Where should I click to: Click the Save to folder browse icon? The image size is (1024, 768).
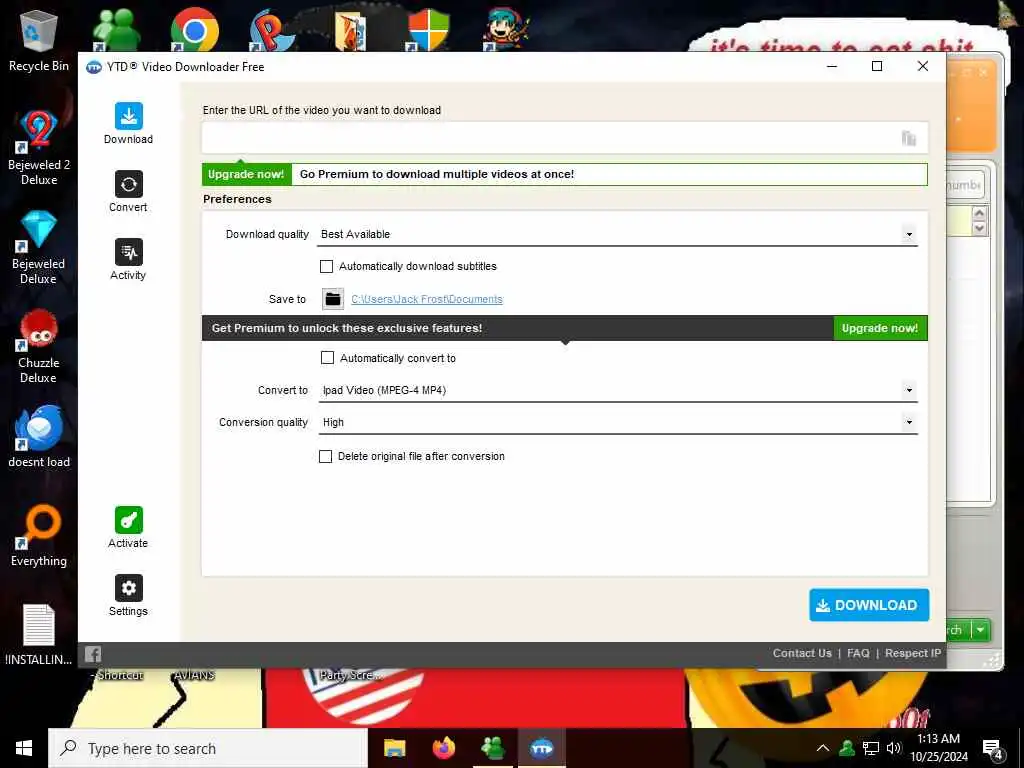pyautogui.click(x=333, y=299)
